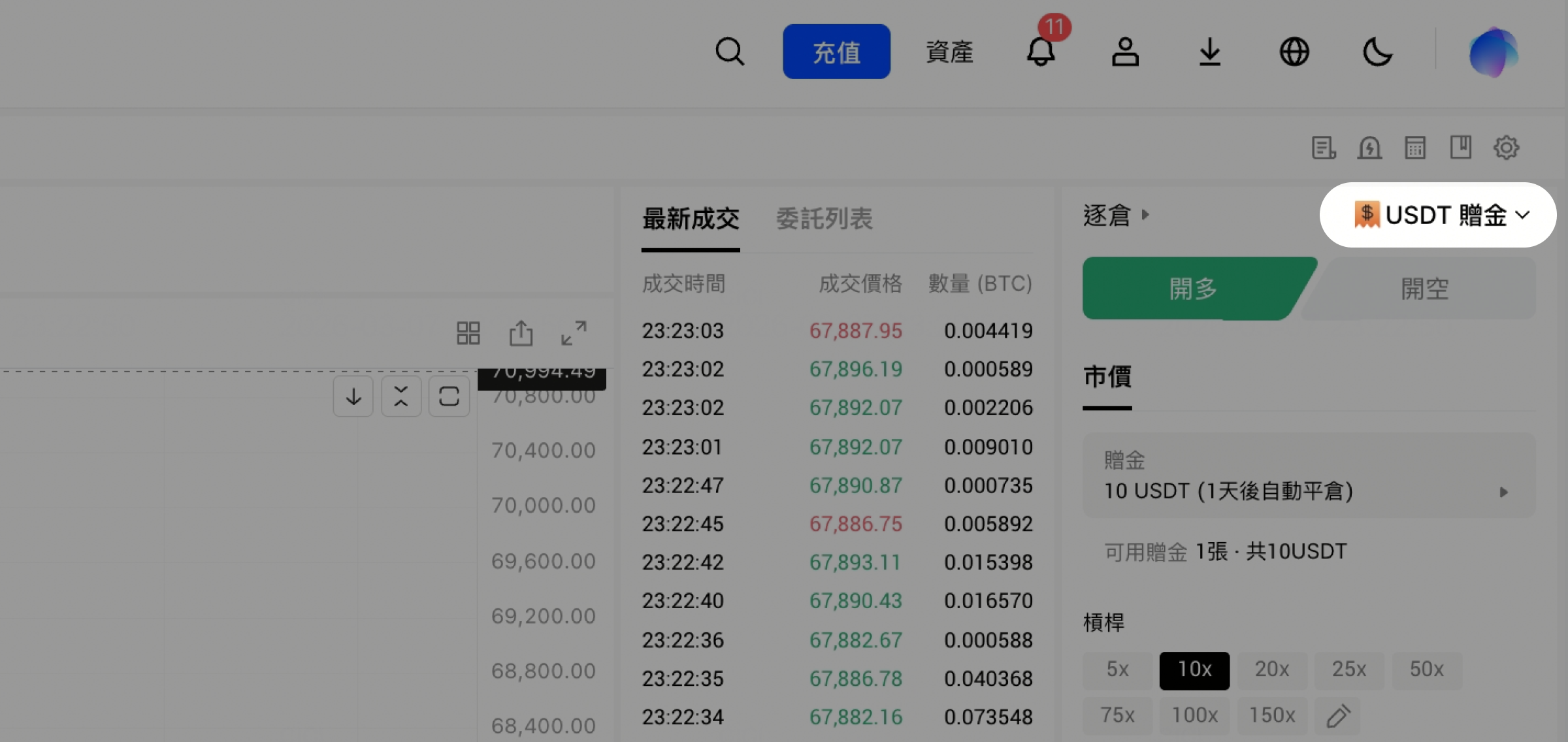Expand the 逐倉 margin mode selector
Image resolution: width=1568 pixels, height=742 pixels.
(x=1115, y=215)
